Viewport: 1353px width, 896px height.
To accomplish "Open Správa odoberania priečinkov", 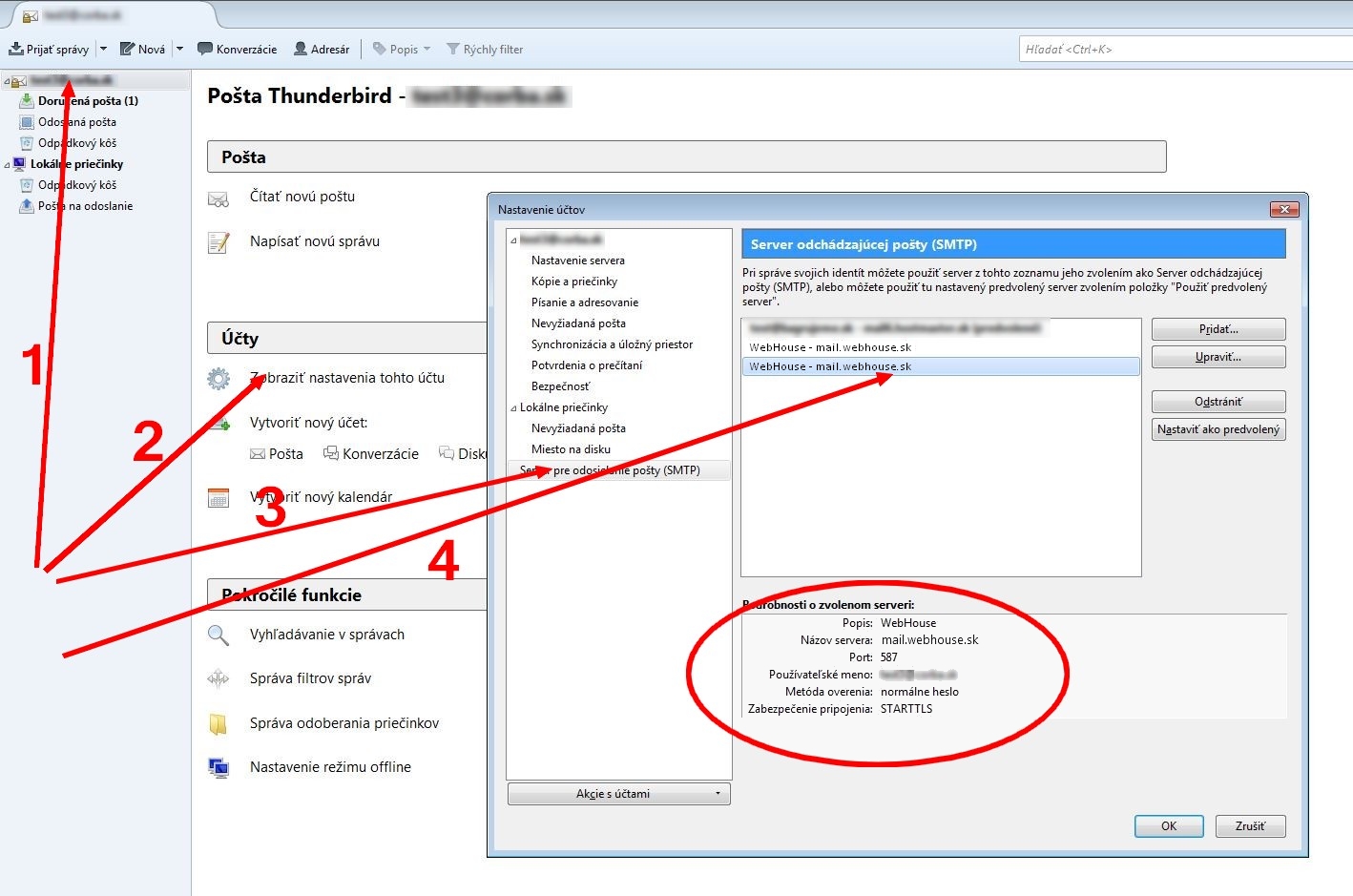I will click(x=344, y=722).
